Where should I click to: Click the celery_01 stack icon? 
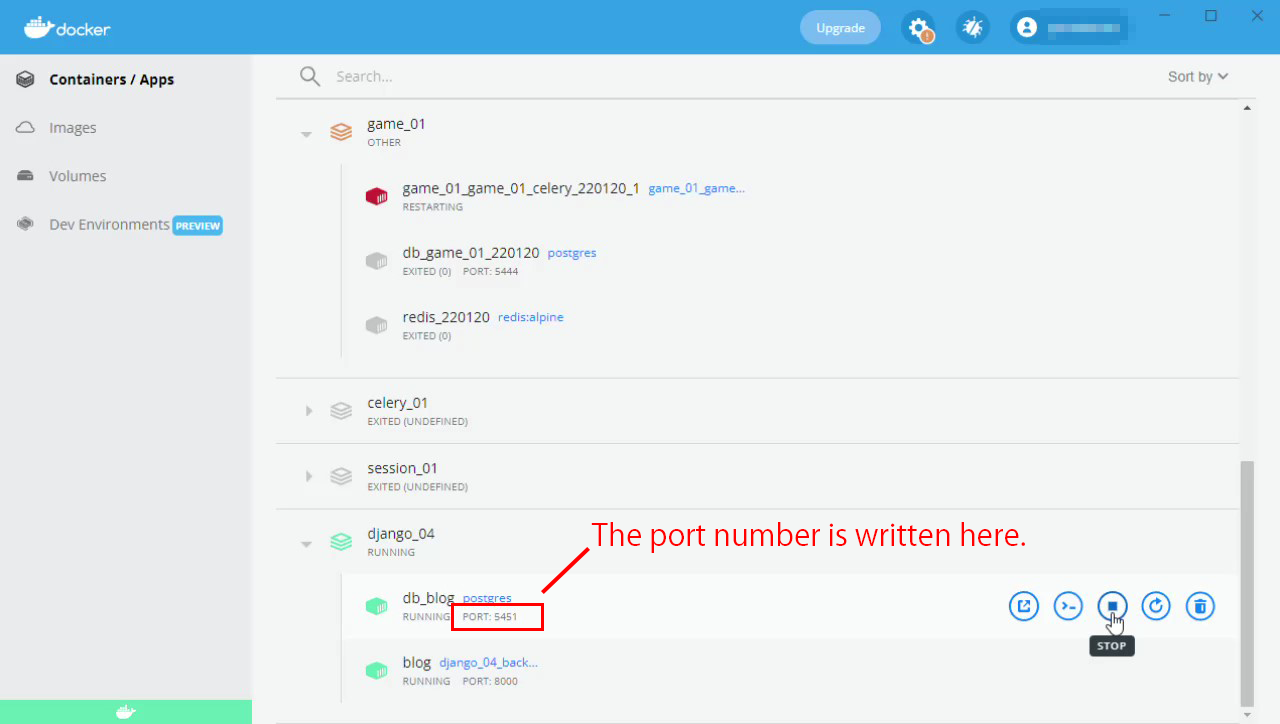(341, 411)
